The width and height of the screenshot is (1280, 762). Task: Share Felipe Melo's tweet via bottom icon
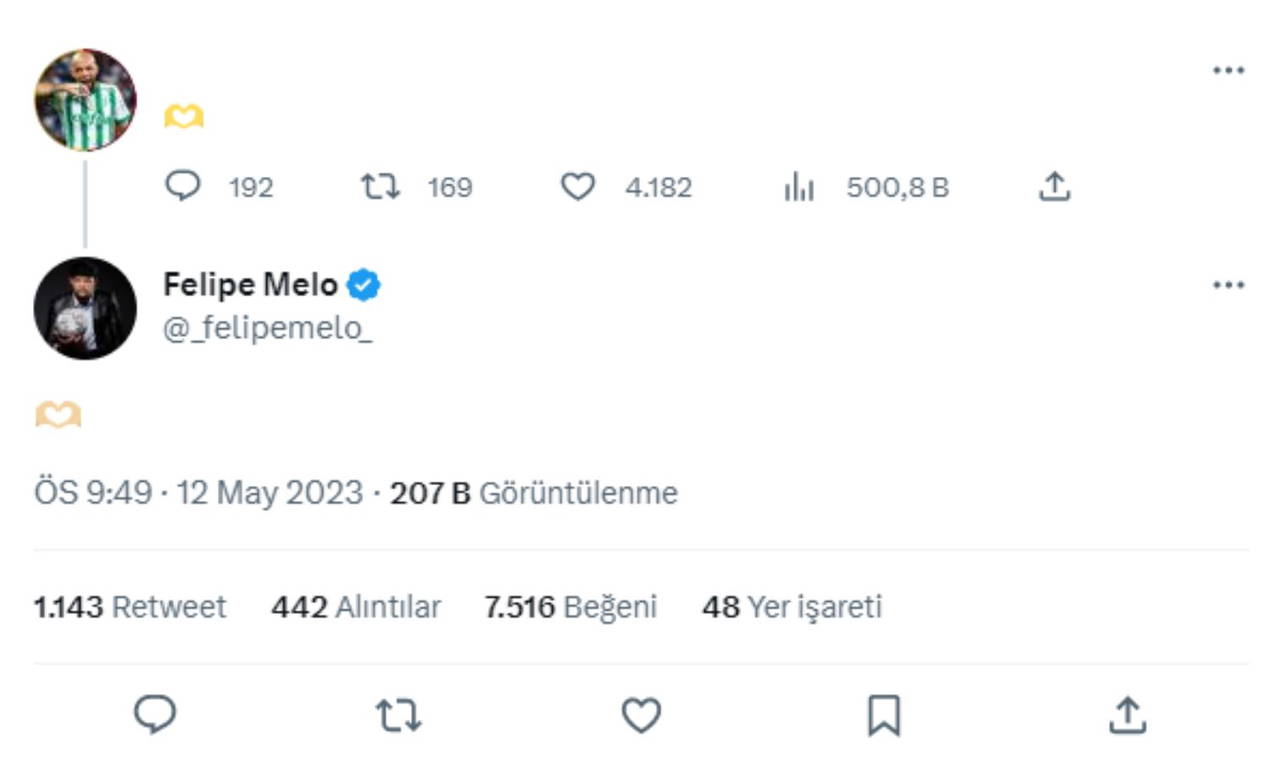click(x=1126, y=715)
